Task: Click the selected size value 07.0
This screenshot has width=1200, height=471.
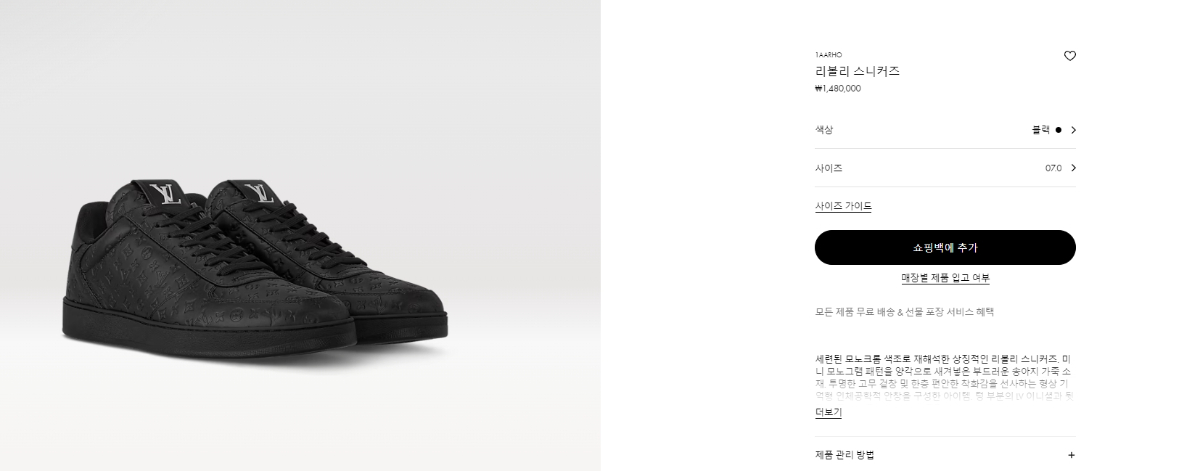Action: [x=1053, y=168]
